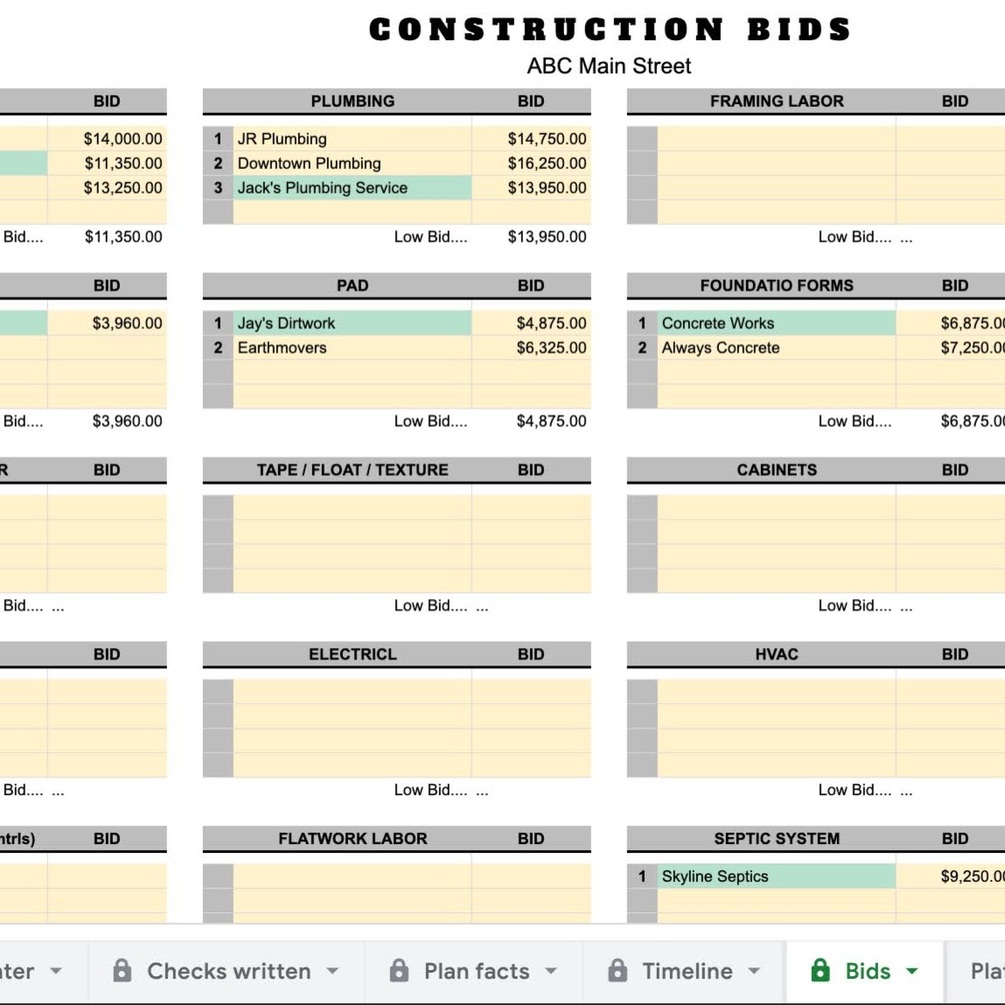Click JR Plumbing bid amount $14,750.00
The height and width of the screenshot is (1005, 1005).
coord(546,139)
